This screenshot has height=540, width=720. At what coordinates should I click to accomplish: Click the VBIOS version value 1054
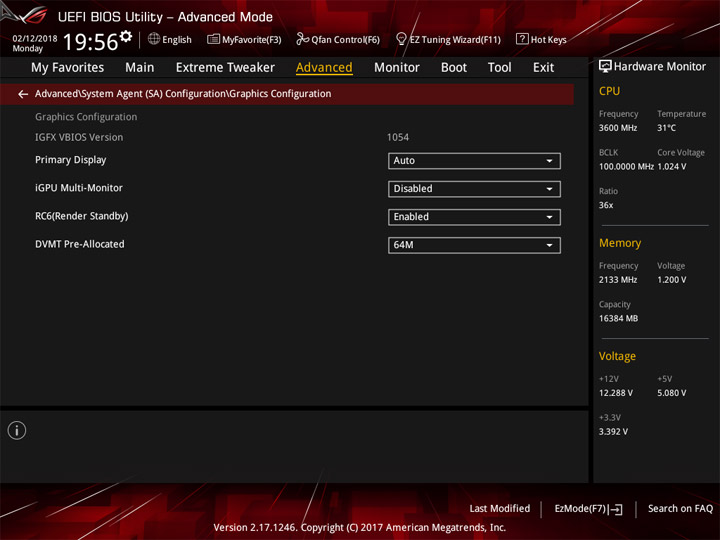coord(398,137)
